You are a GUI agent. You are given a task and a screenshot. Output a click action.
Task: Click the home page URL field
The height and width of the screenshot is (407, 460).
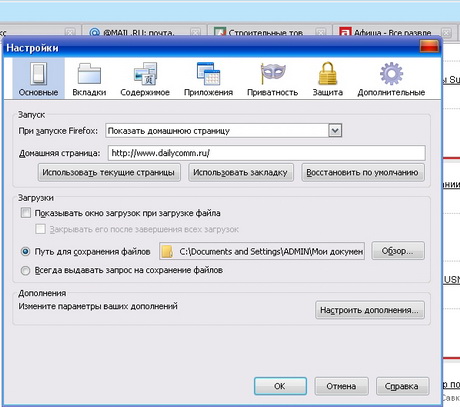267,153
